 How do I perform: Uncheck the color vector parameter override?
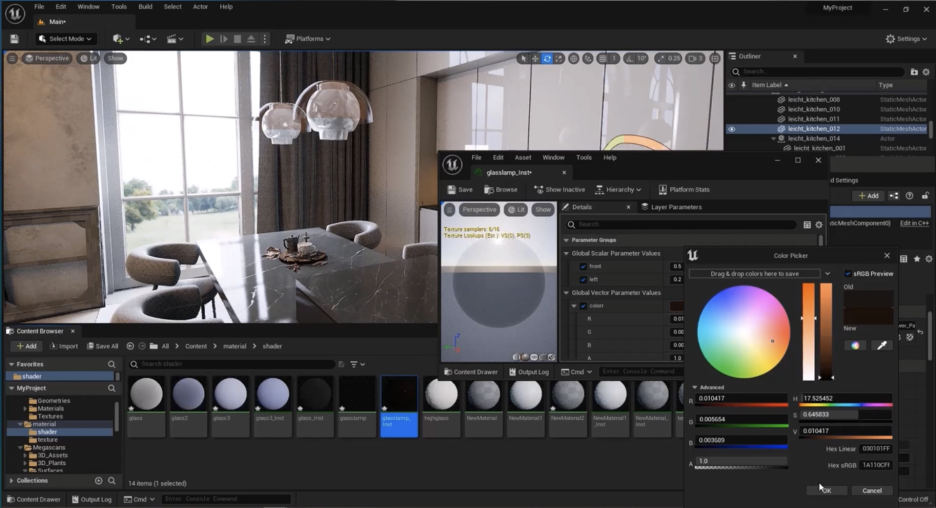(583, 306)
